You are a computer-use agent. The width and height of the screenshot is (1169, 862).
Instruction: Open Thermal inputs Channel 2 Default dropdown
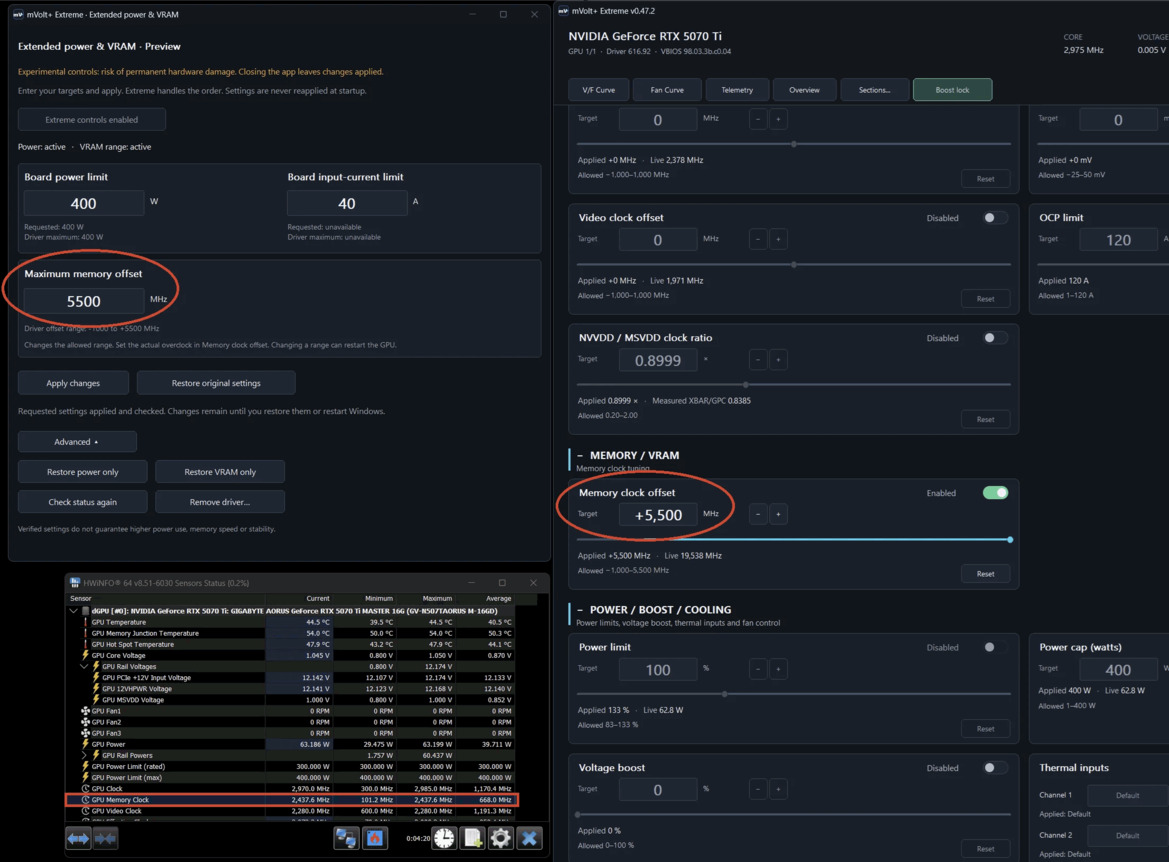(x=1127, y=835)
